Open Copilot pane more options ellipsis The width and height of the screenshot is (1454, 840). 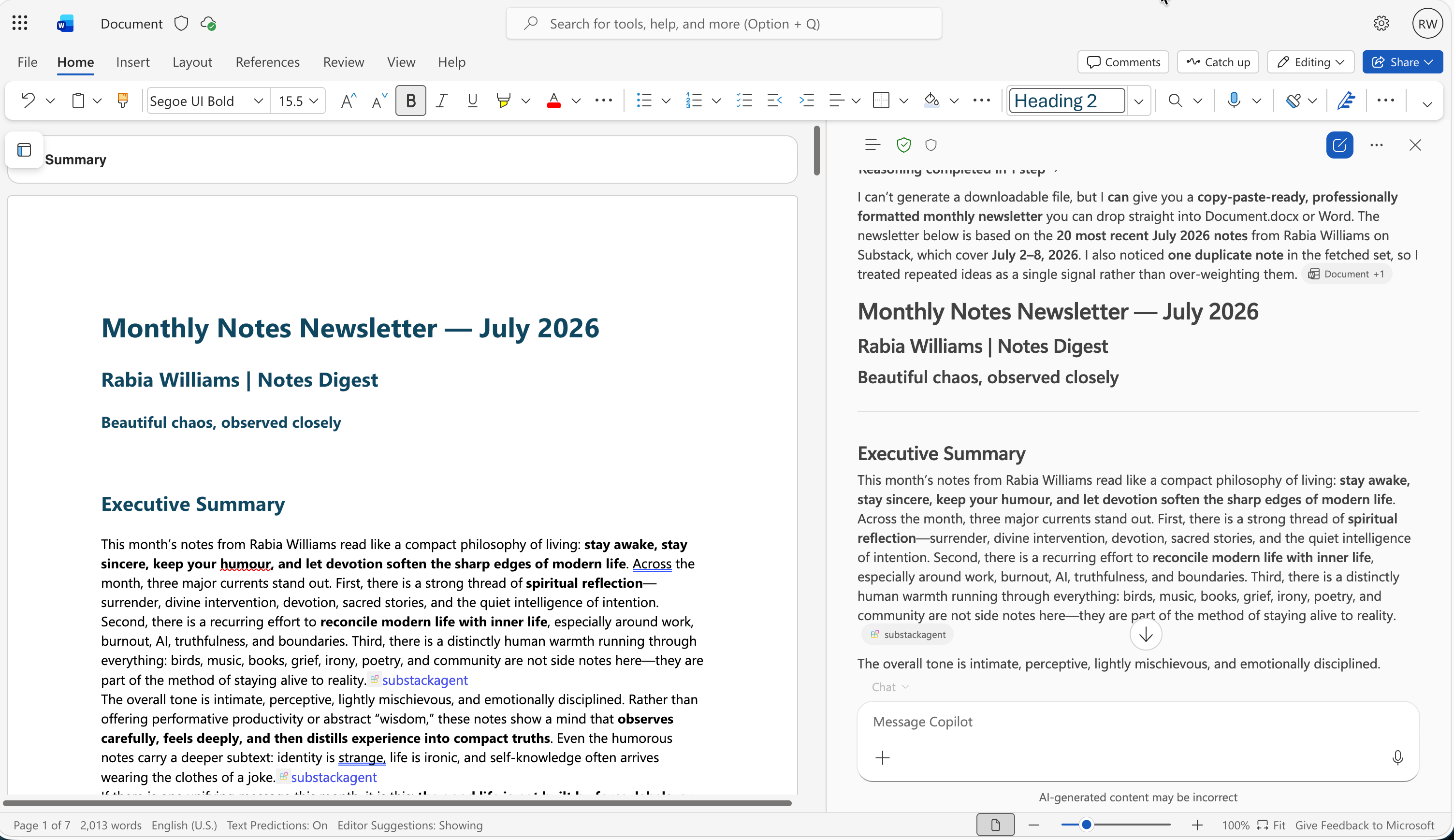(x=1377, y=145)
